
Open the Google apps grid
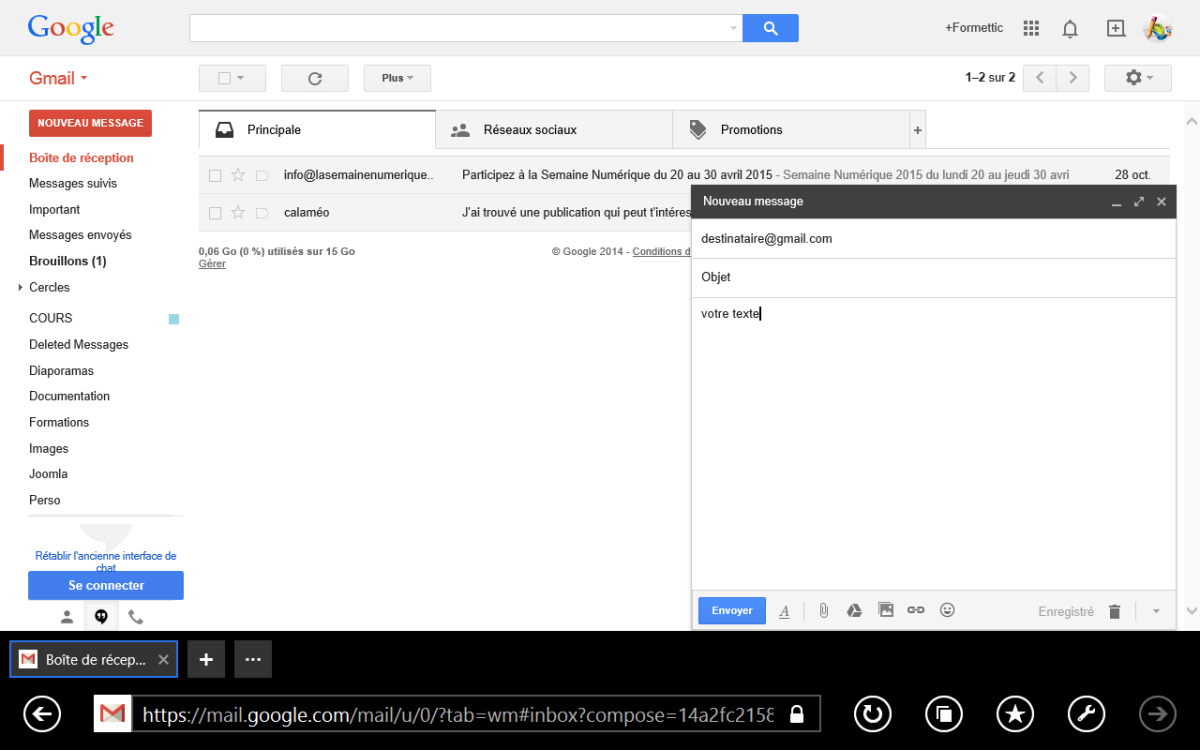(x=1031, y=28)
